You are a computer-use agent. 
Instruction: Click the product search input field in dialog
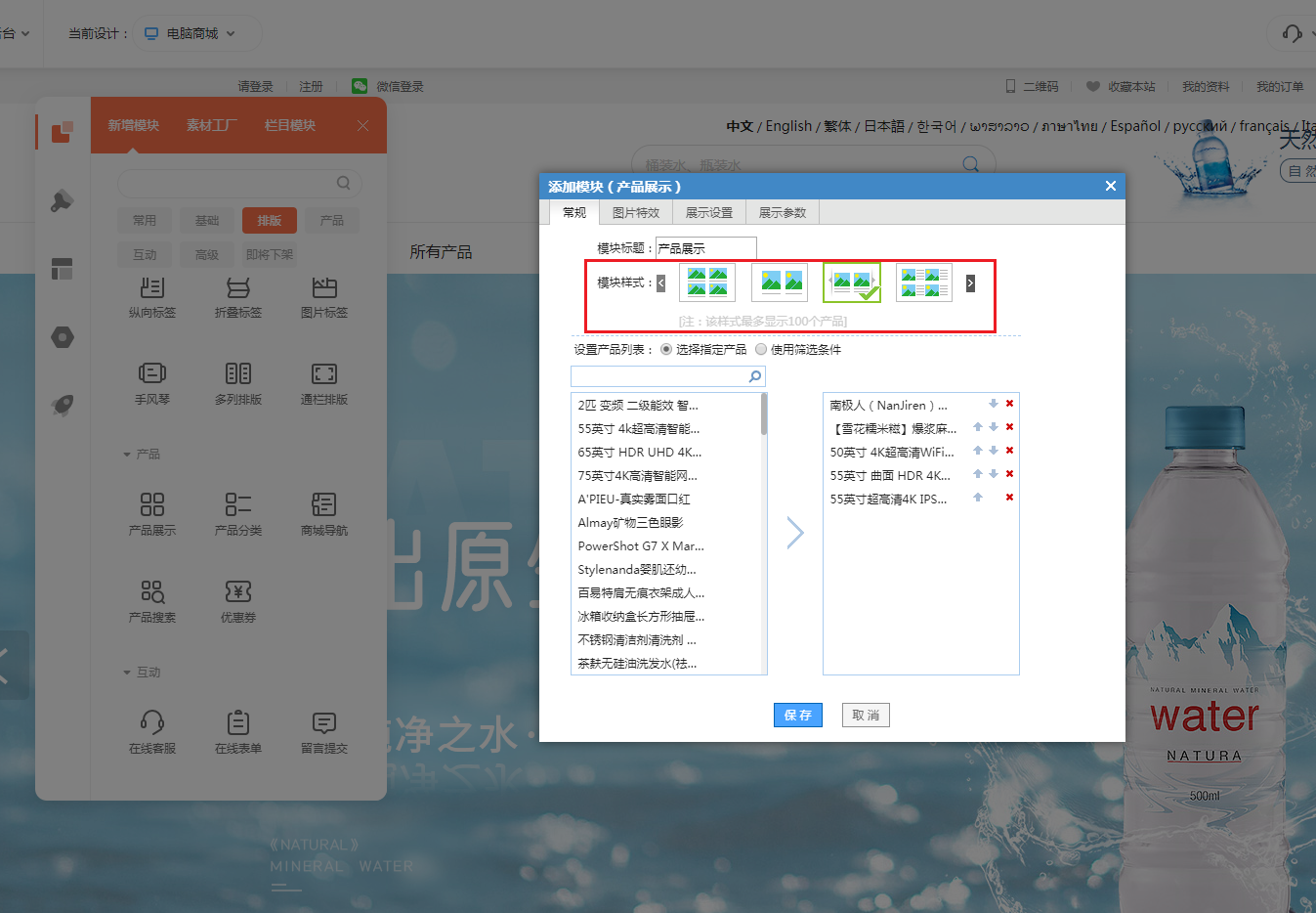click(668, 376)
